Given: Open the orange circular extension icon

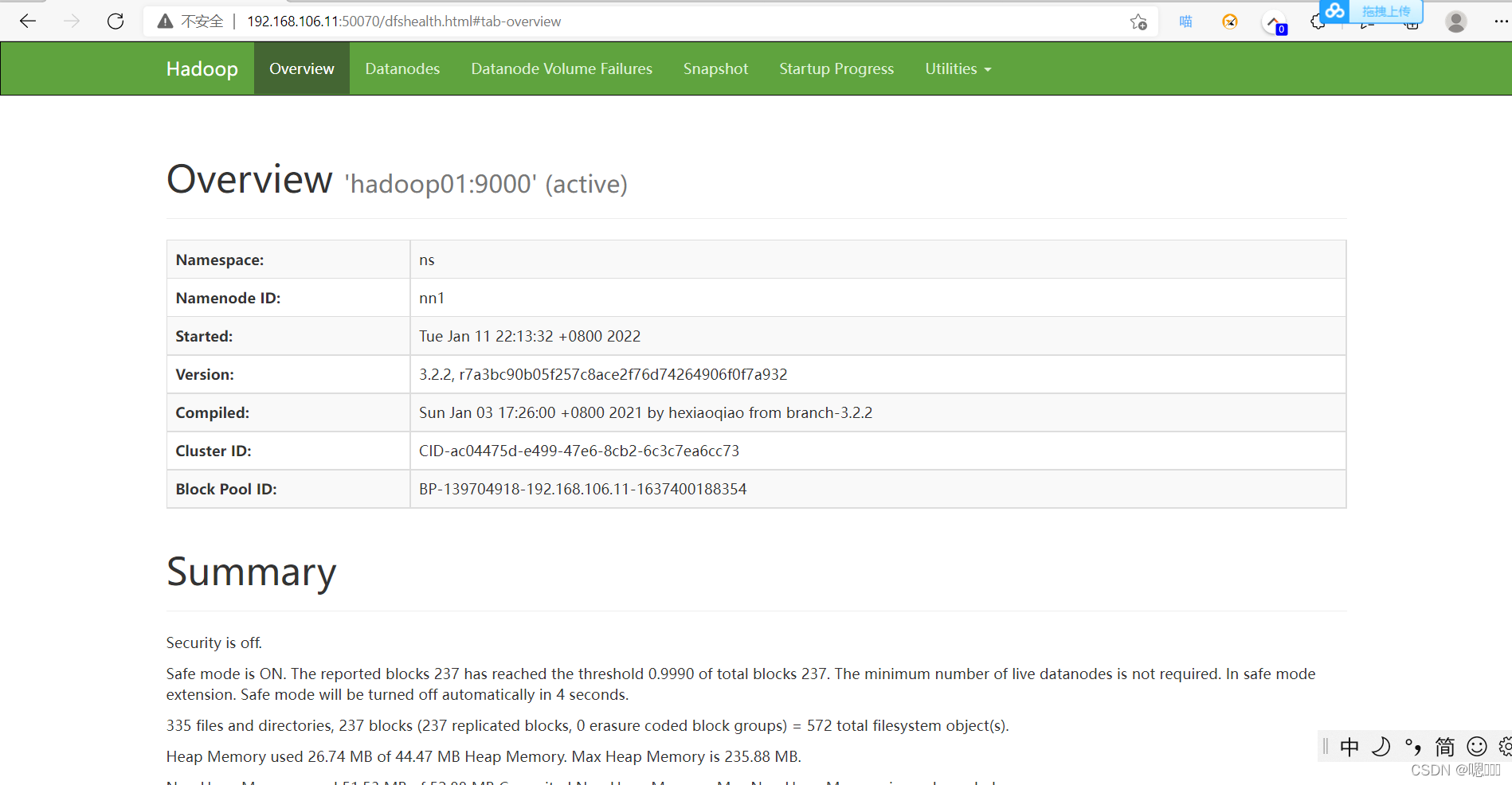Looking at the screenshot, I should (x=1230, y=21).
